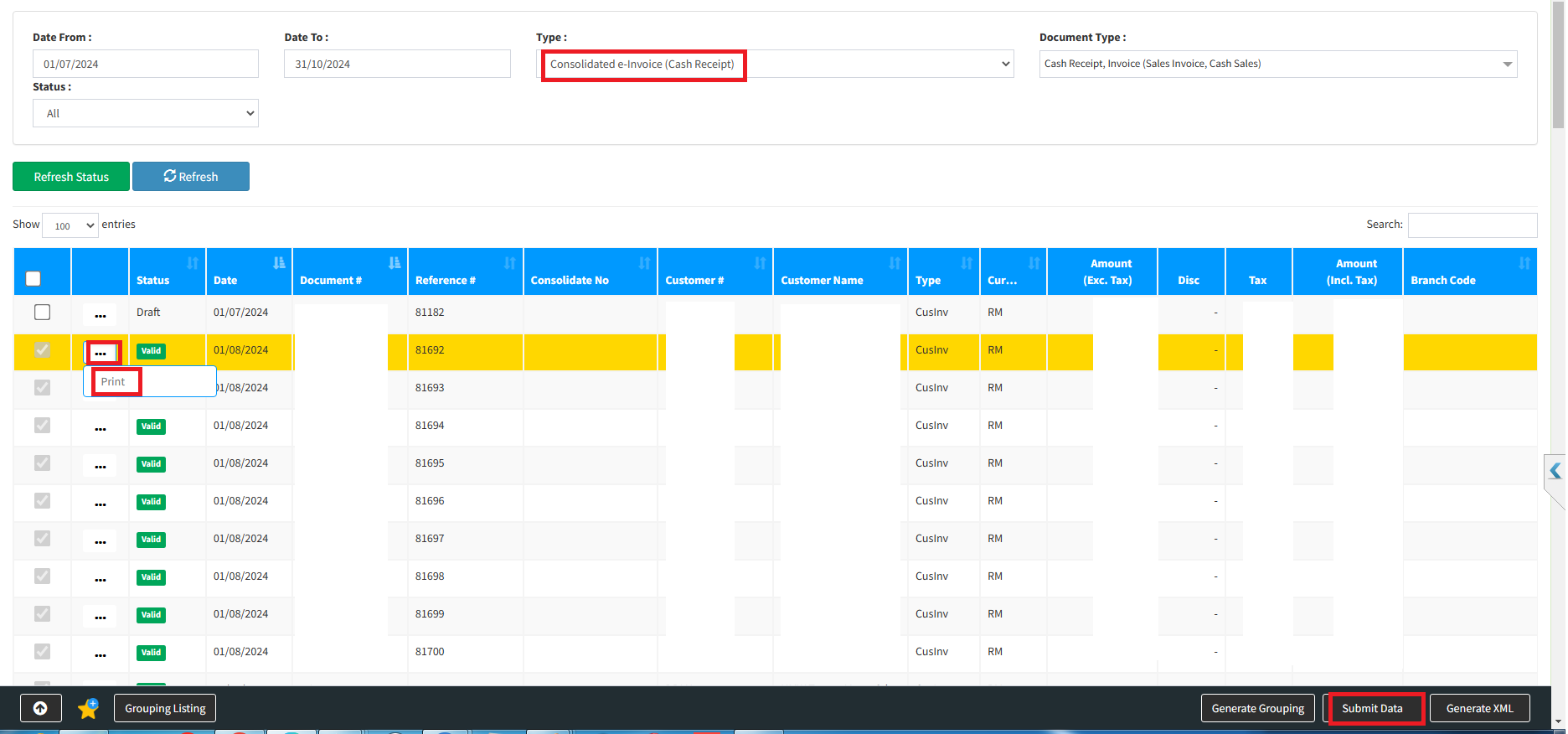Image resolution: width=1568 pixels, height=734 pixels.
Task: Click the Generate XML button
Action: tap(1479, 709)
